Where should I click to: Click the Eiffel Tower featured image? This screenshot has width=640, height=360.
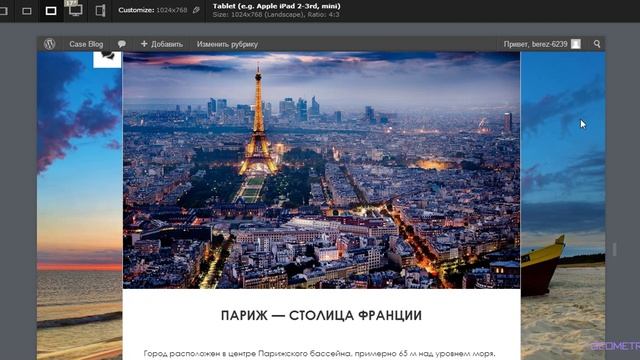[322, 170]
